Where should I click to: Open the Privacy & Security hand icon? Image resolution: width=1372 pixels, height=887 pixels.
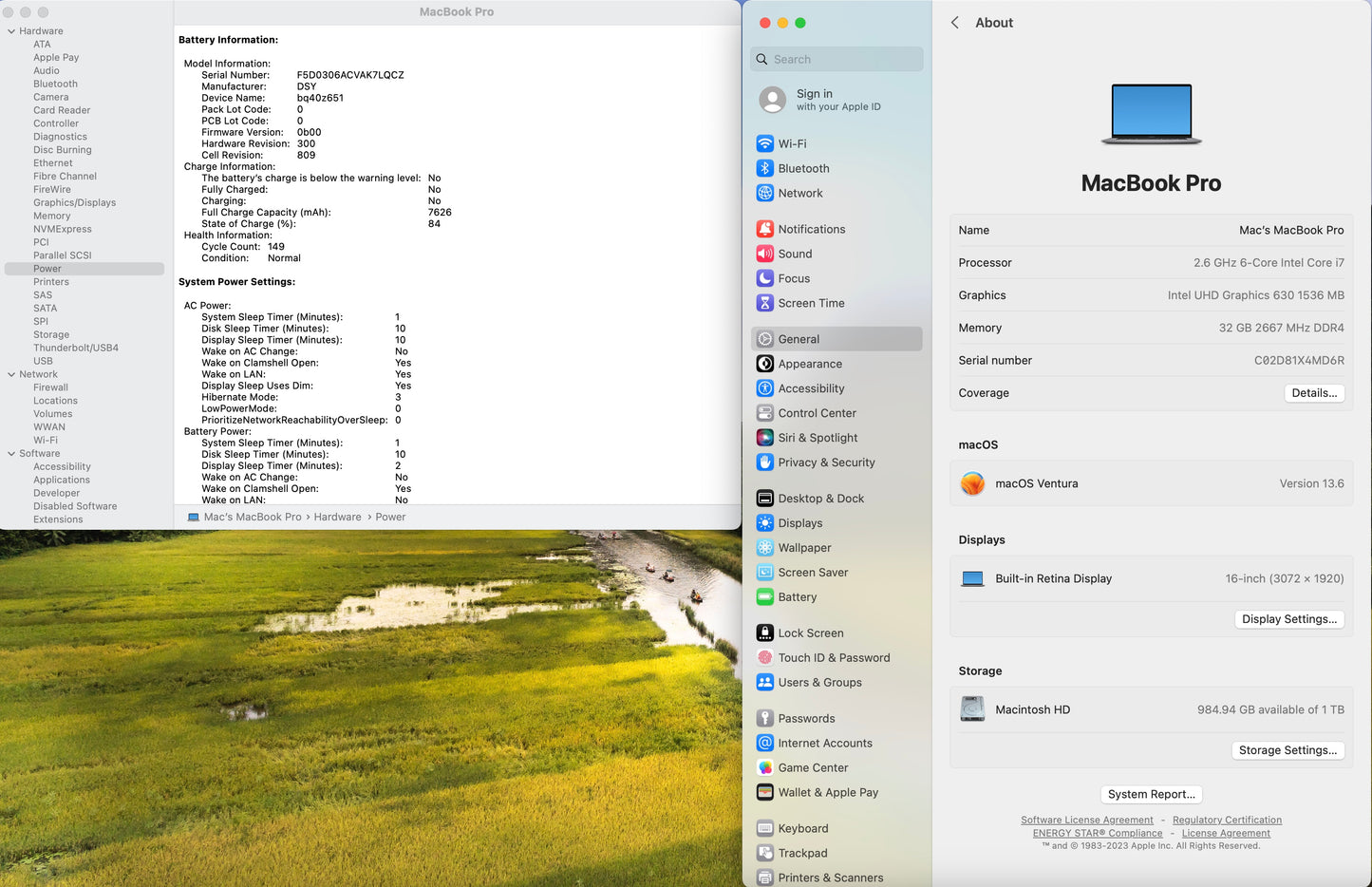(765, 462)
